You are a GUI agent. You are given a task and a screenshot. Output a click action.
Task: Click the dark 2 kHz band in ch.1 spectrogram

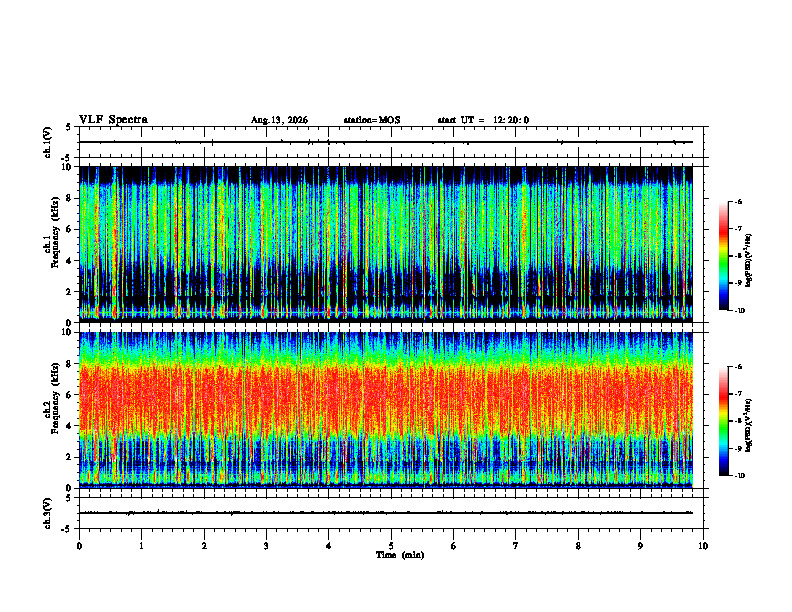(x=386, y=289)
